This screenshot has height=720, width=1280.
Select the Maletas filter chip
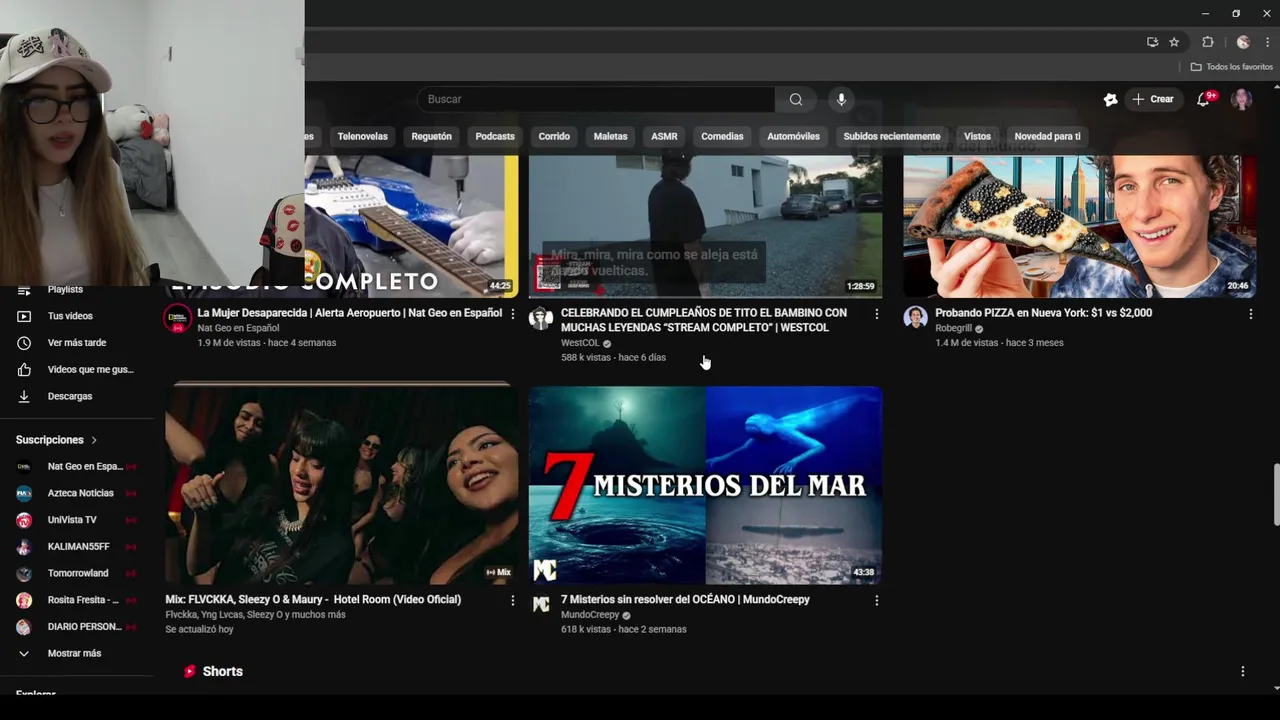click(611, 136)
